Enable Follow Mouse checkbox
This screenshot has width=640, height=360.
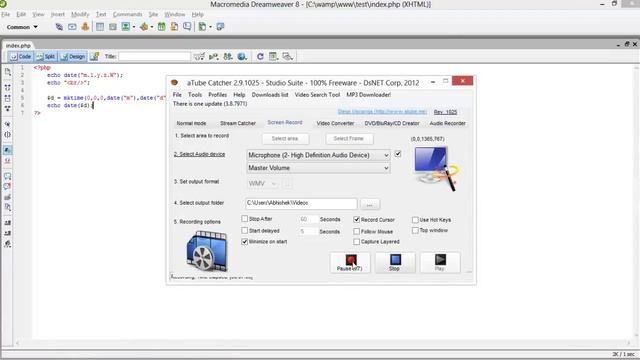356,231
